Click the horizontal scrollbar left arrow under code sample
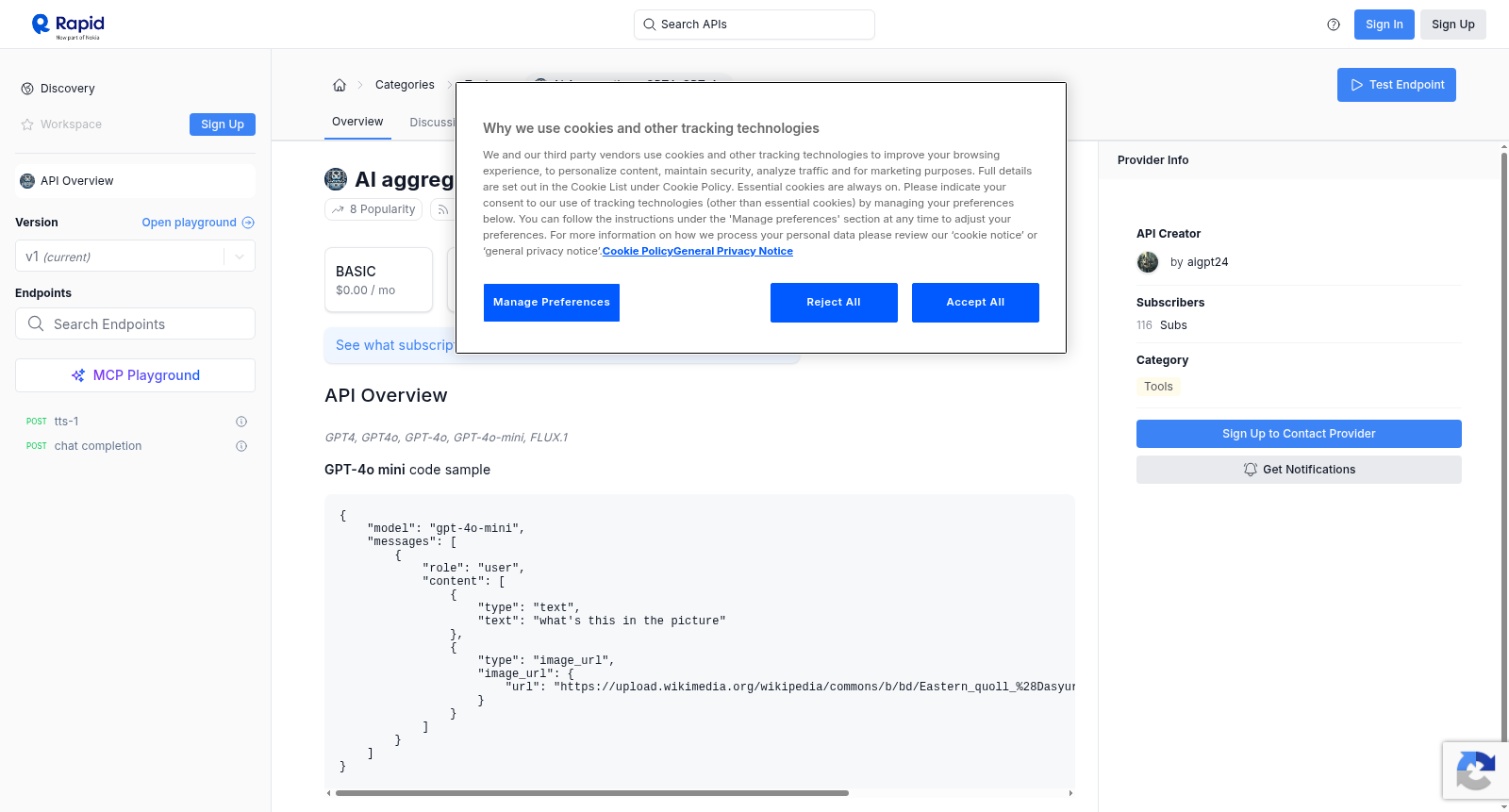1509x812 pixels. (329, 793)
